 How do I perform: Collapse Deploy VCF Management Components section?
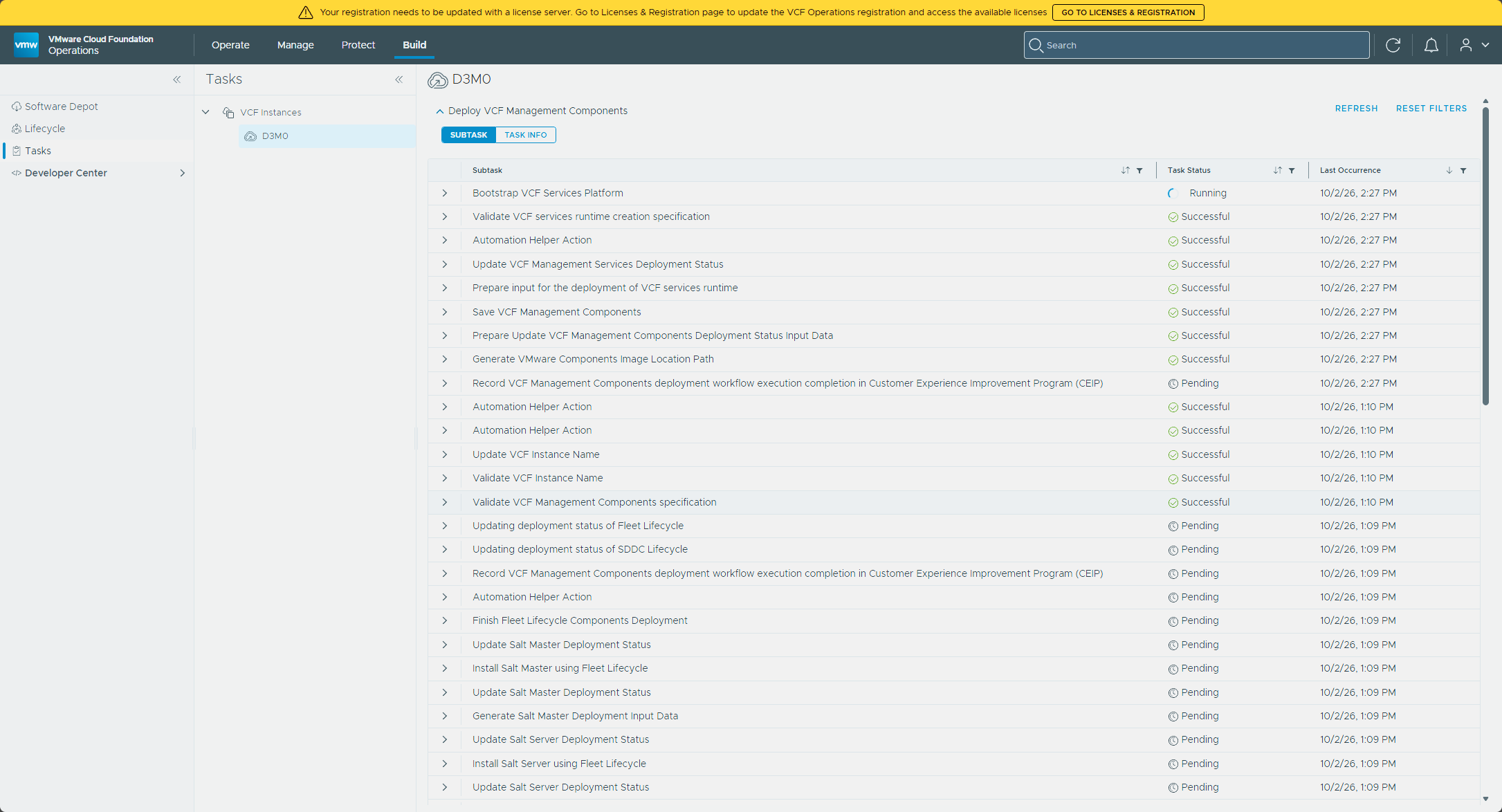(439, 111)
